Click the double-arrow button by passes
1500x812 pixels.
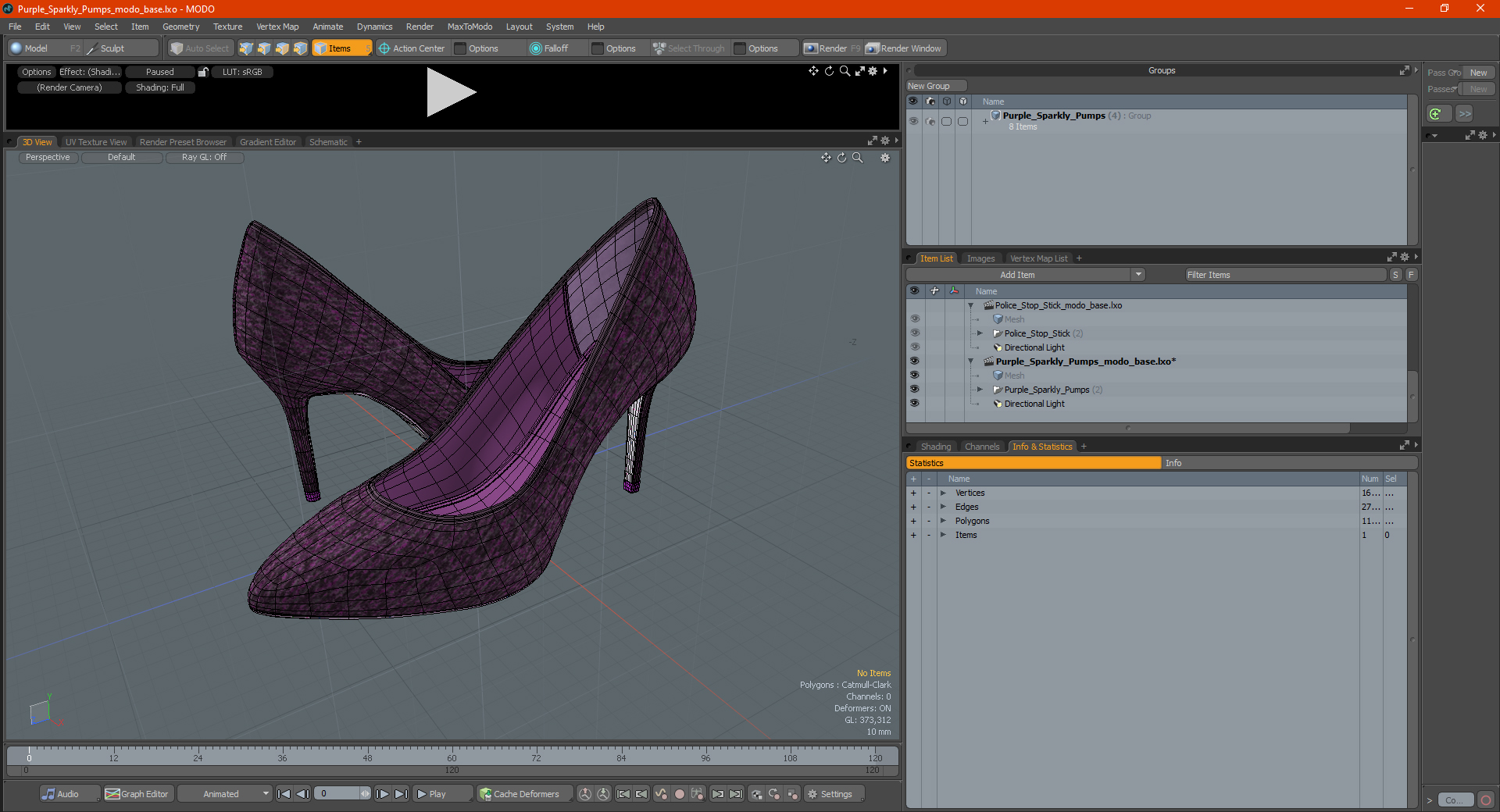click(x=1465, y=114)
